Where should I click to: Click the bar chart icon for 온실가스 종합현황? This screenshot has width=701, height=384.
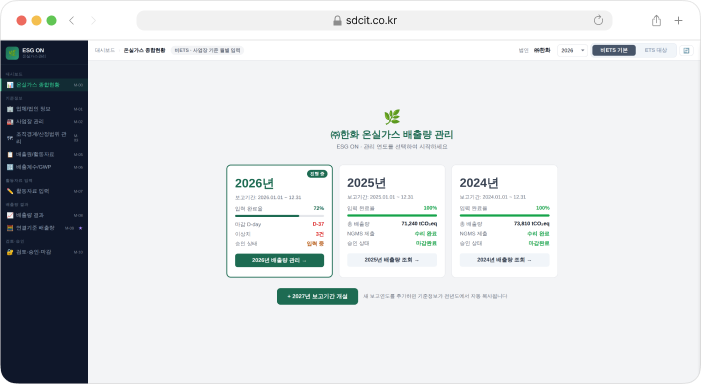(x=10, y=85)
